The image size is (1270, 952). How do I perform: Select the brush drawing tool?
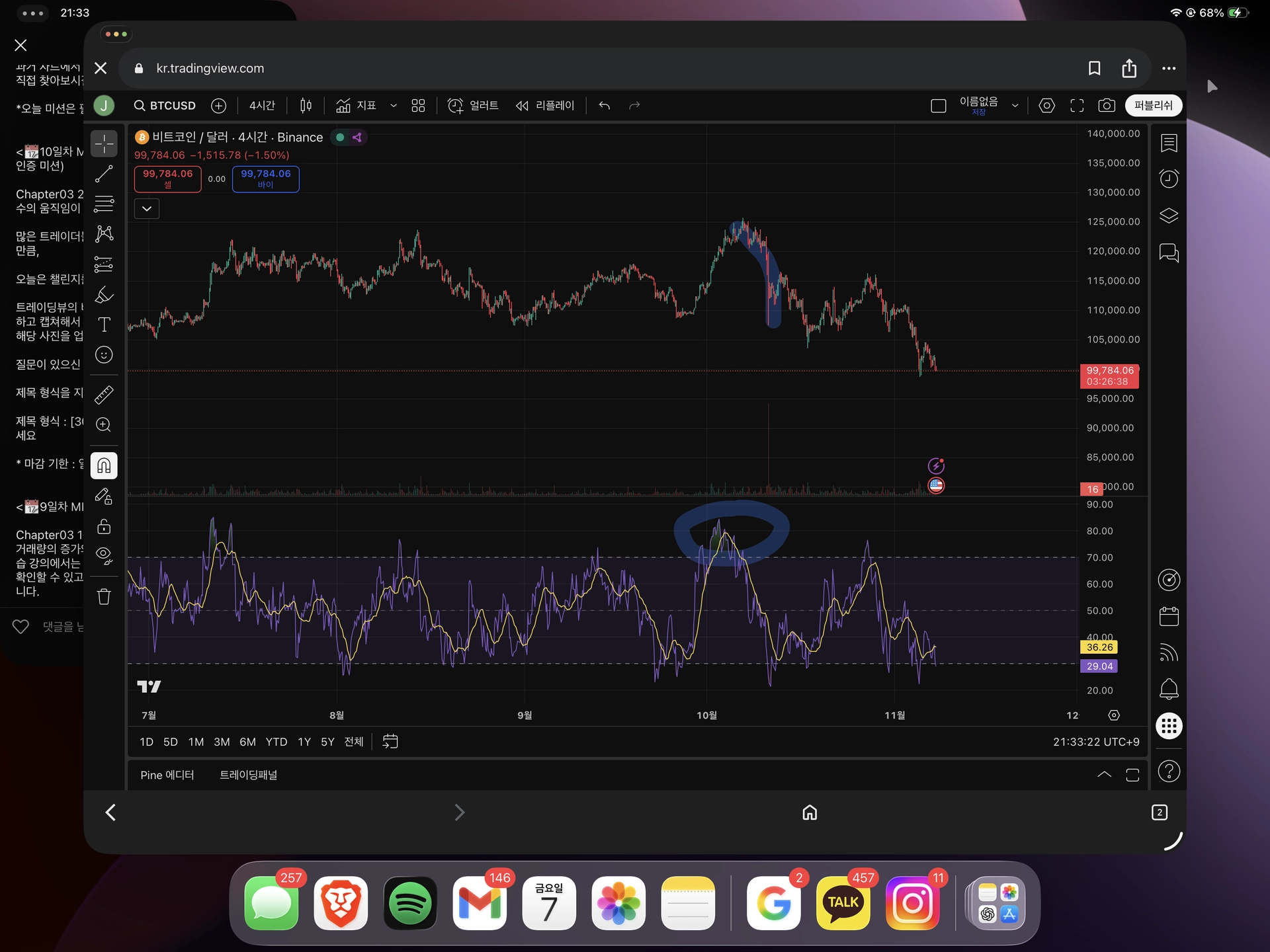pyautogui.click(x=104, y=295)
